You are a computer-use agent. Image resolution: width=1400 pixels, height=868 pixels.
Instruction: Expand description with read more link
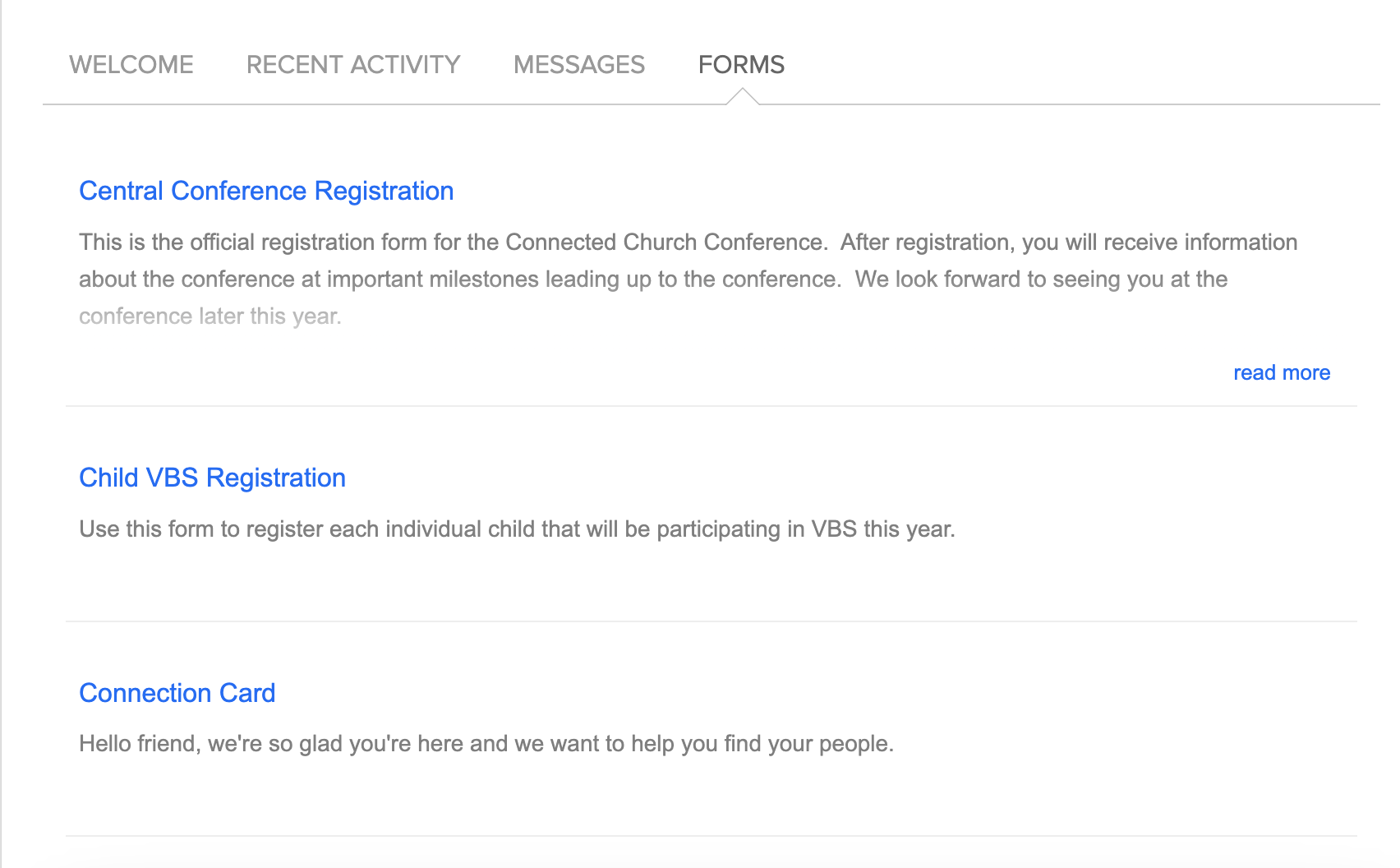point(1281,372)
